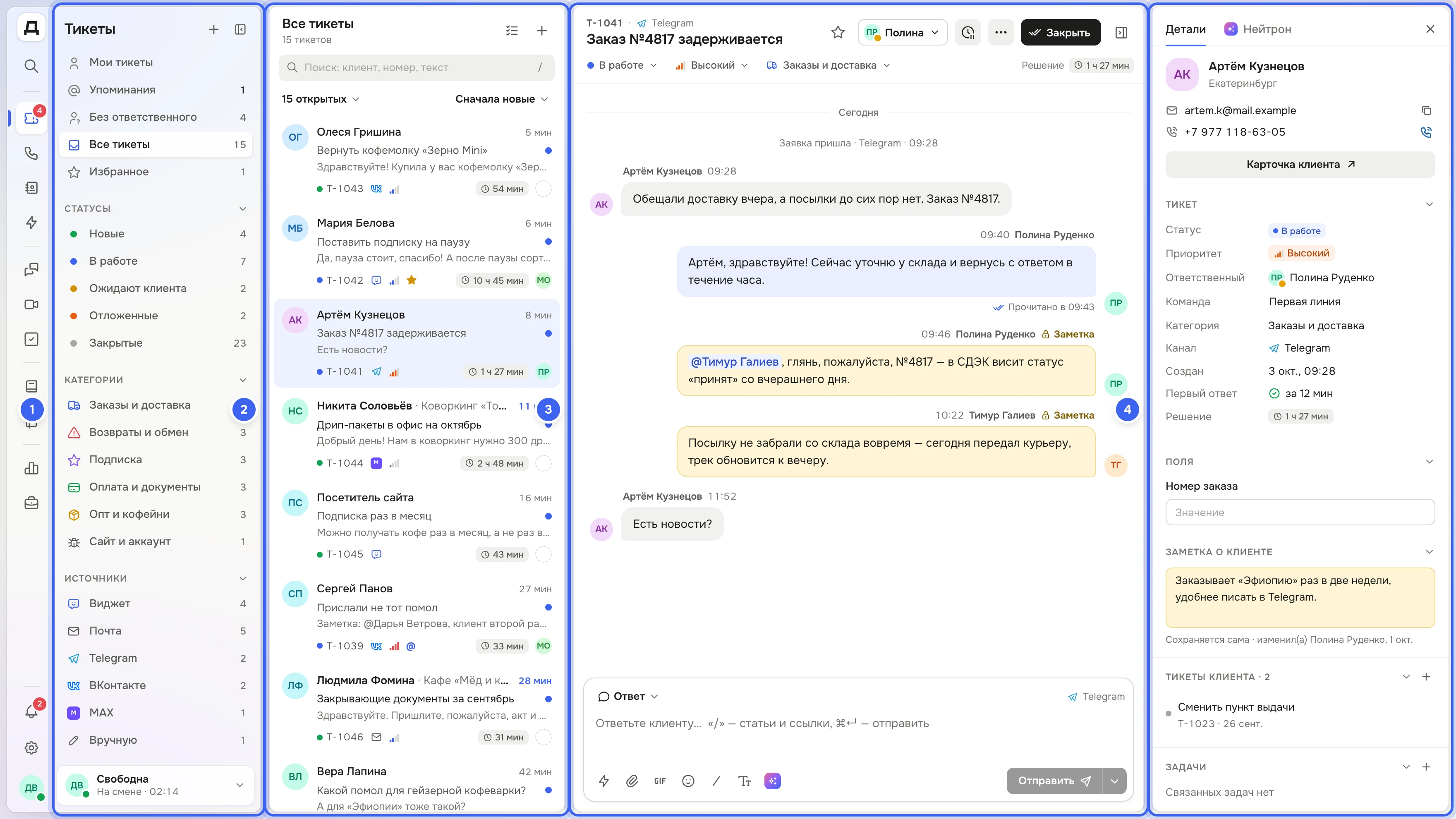Viewport: 1456px width, 819px height.
Task: Open the AI assistant icon in reply toolbar
Action: 772,781
